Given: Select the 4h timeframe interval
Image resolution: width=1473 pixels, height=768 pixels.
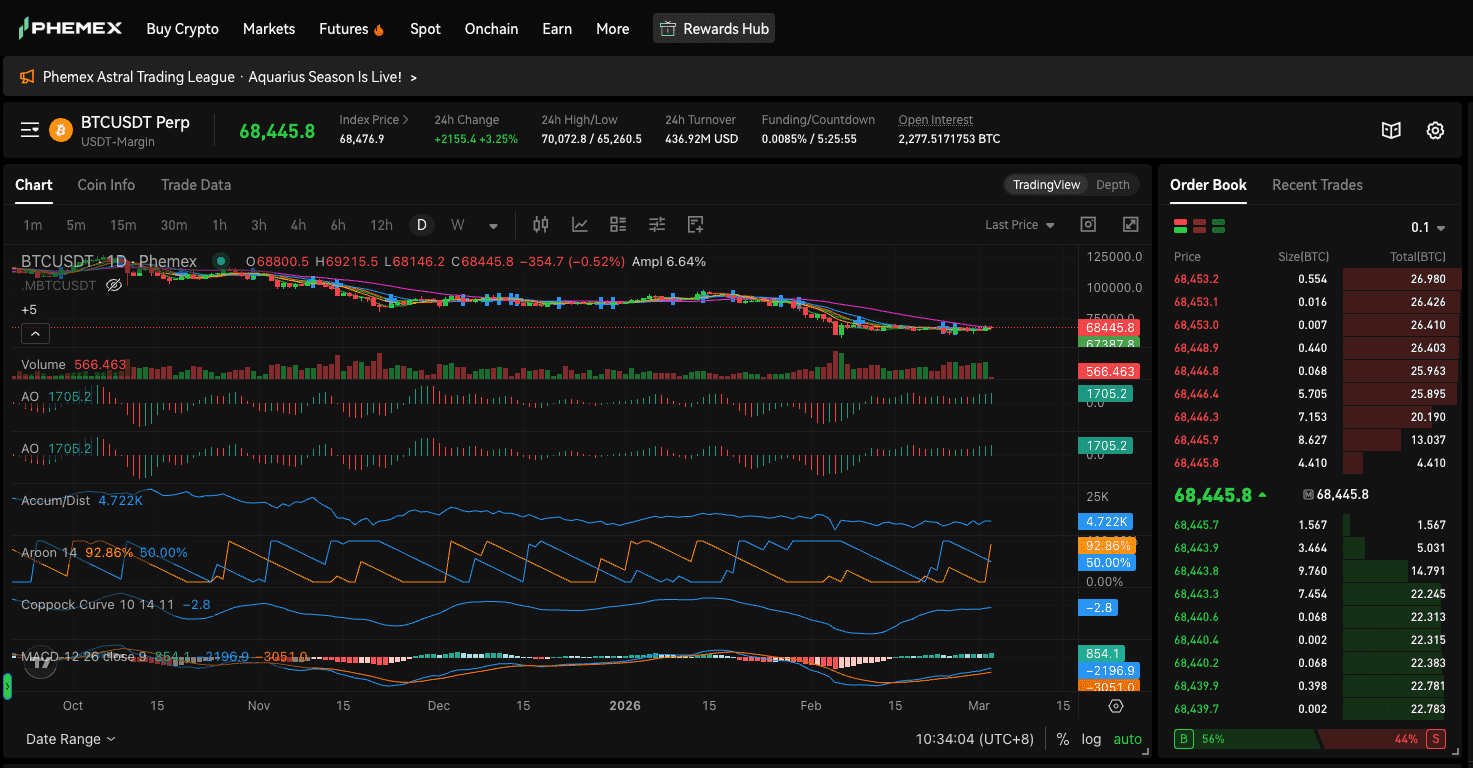Looking at the screenshot, I should pos(298,225).
